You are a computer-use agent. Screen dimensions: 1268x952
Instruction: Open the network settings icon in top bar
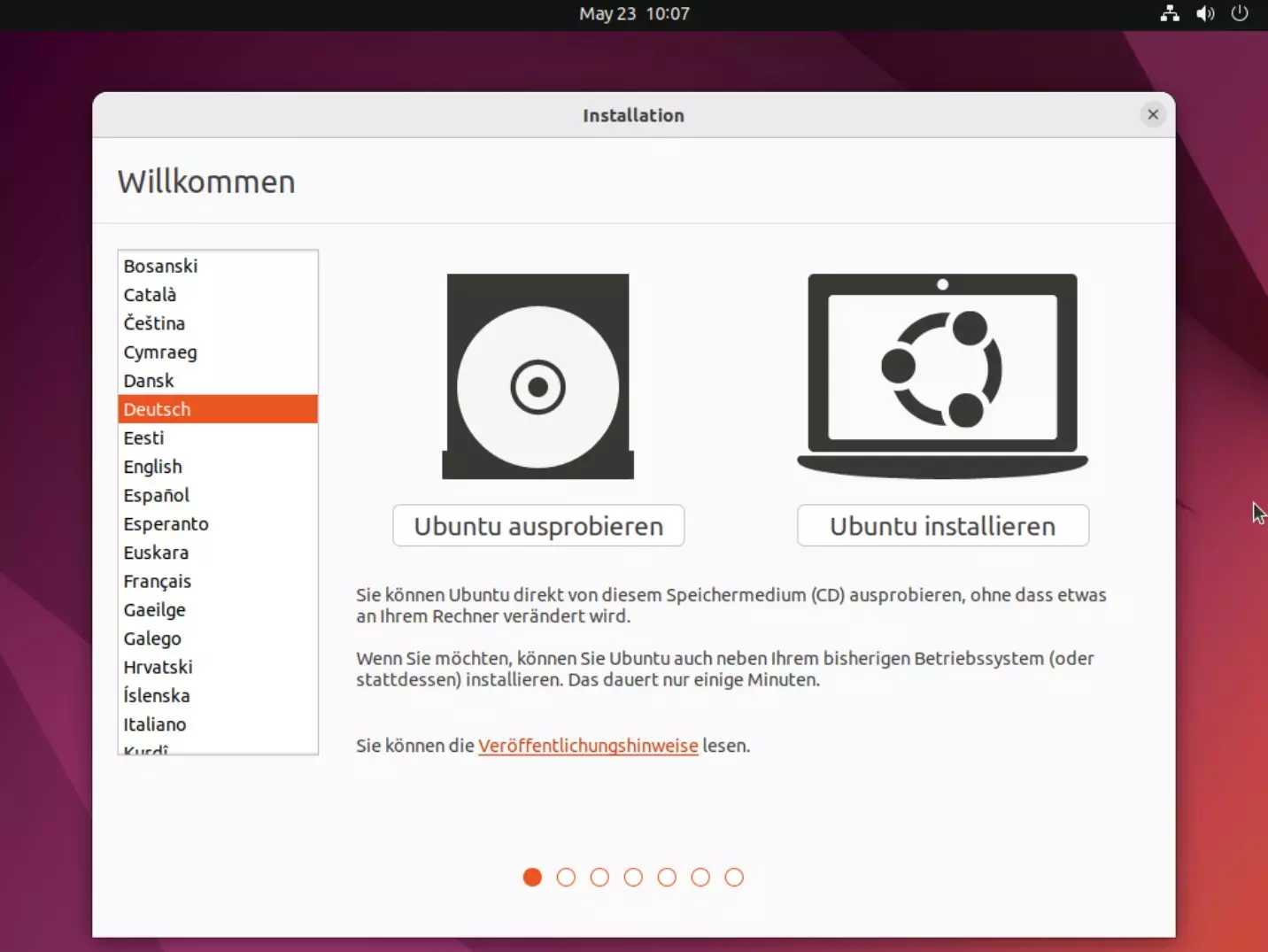point(1170,13)
